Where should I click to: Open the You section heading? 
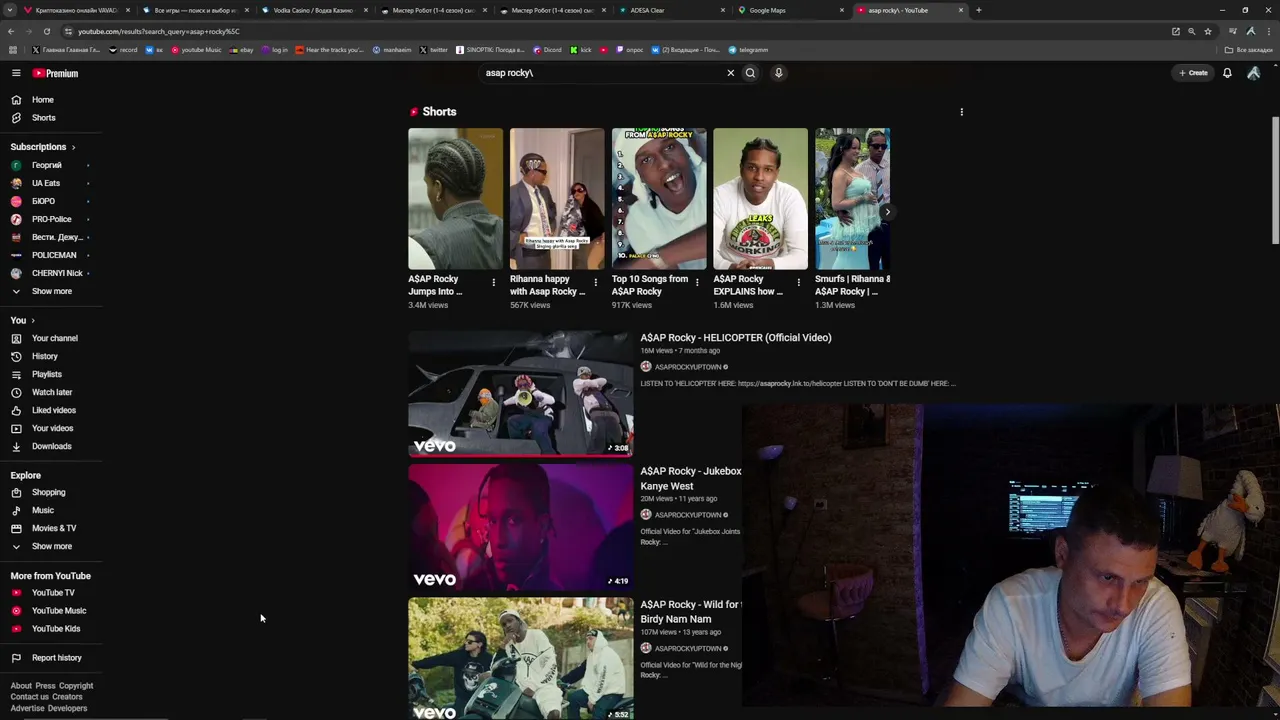[x=22, y=320]
